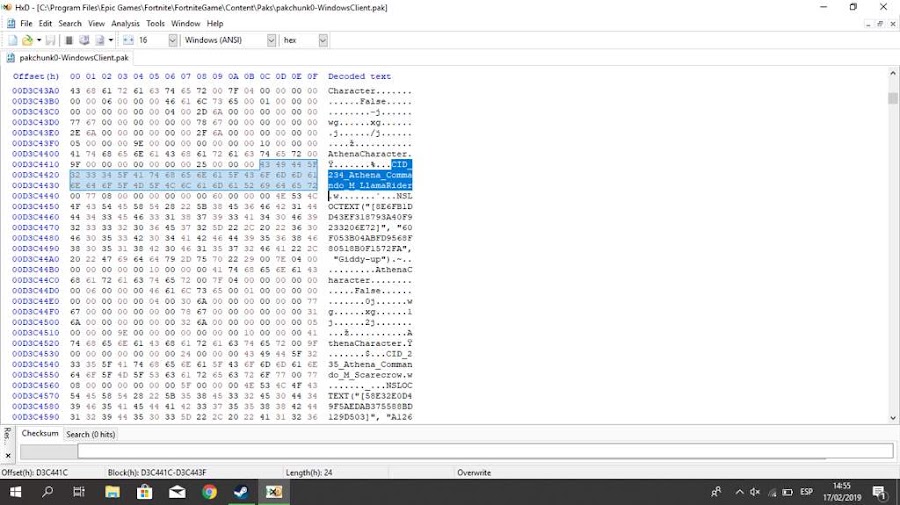Open Google Chrome from the taskbar
The image size is (900, 505).
coord(210,492)
